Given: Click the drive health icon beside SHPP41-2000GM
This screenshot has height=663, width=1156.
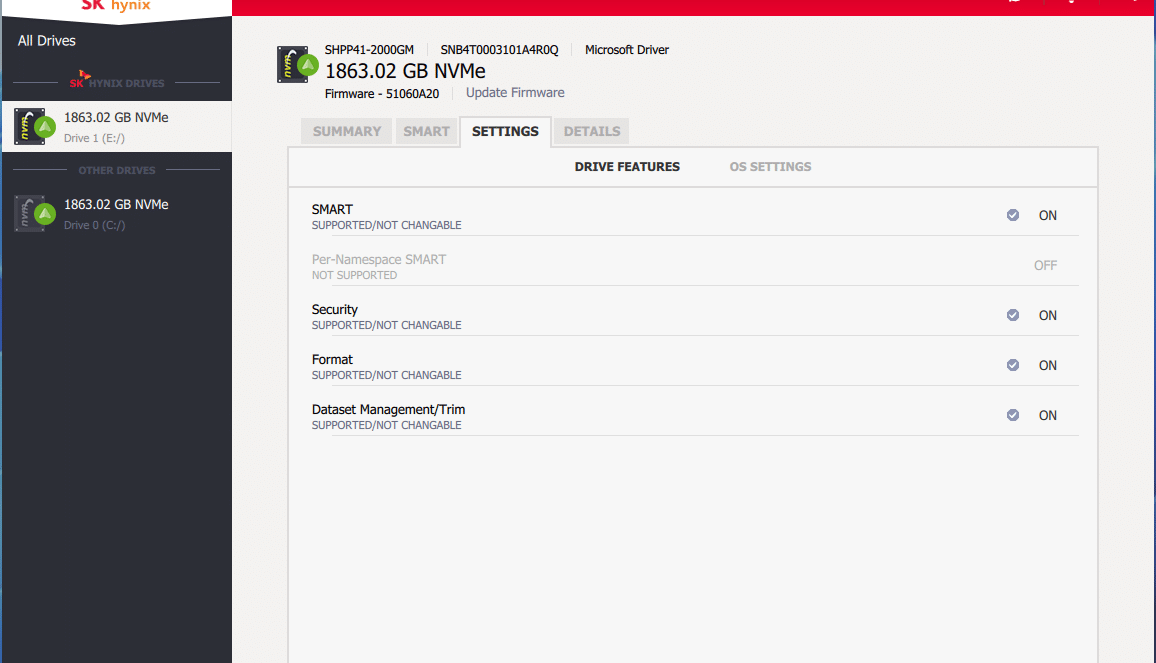Looking at the screenshot, I should click(x=298, y=65).
